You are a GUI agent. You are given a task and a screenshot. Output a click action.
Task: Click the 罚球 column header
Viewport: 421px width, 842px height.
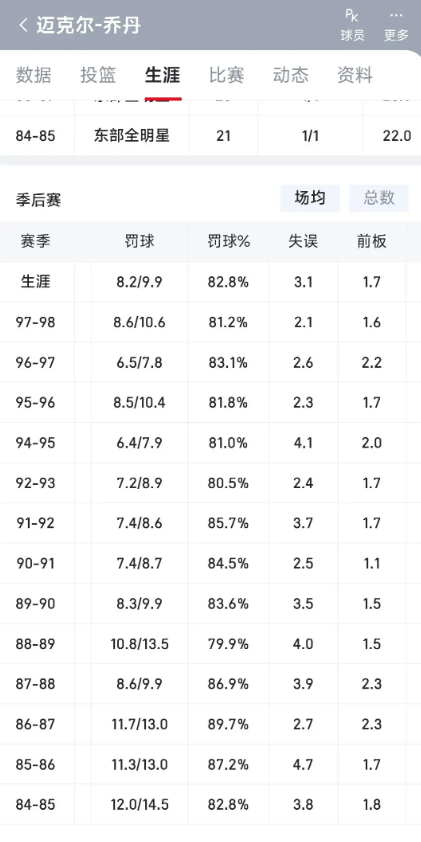139,242
